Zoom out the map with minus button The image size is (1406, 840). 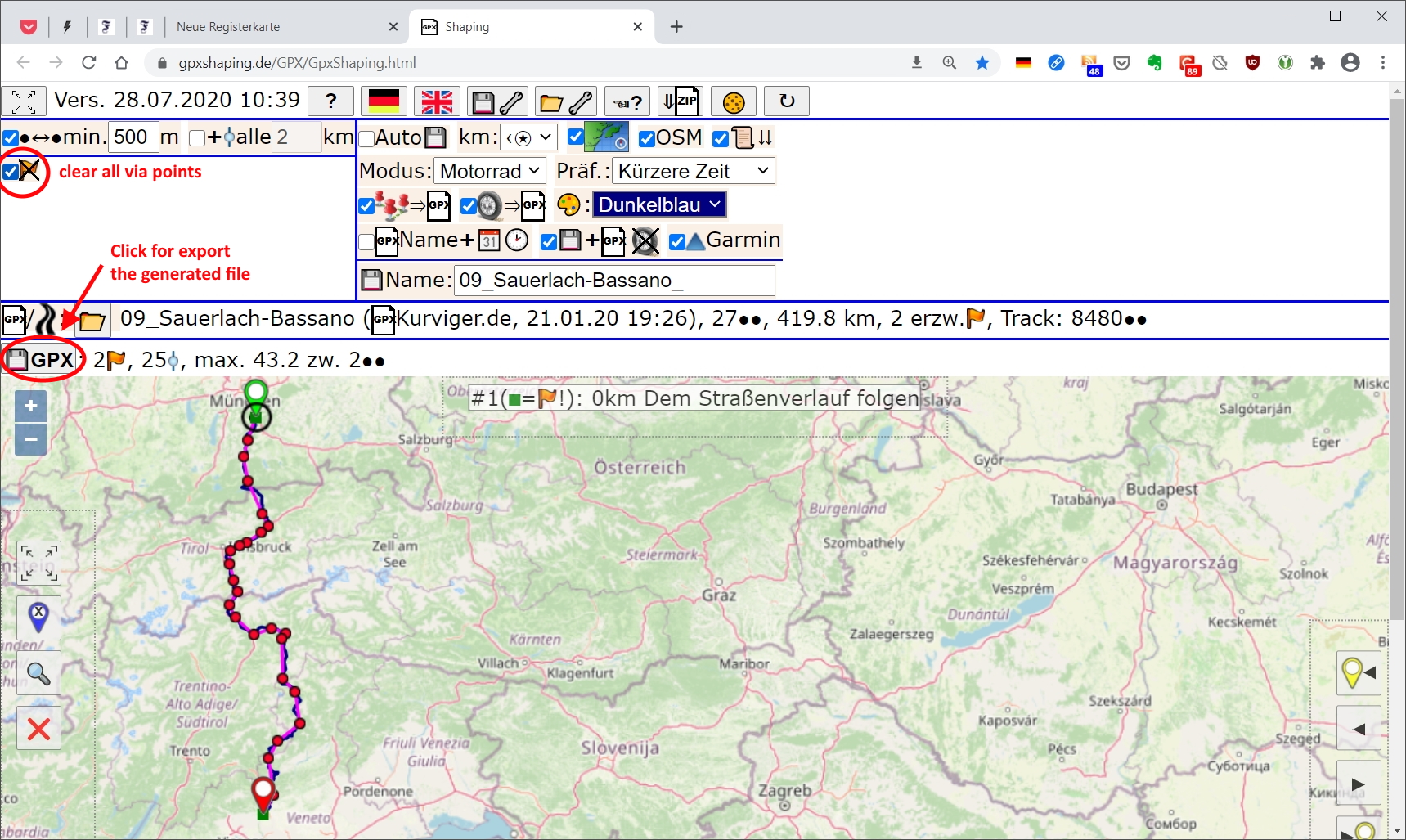[x=31, y=439]
